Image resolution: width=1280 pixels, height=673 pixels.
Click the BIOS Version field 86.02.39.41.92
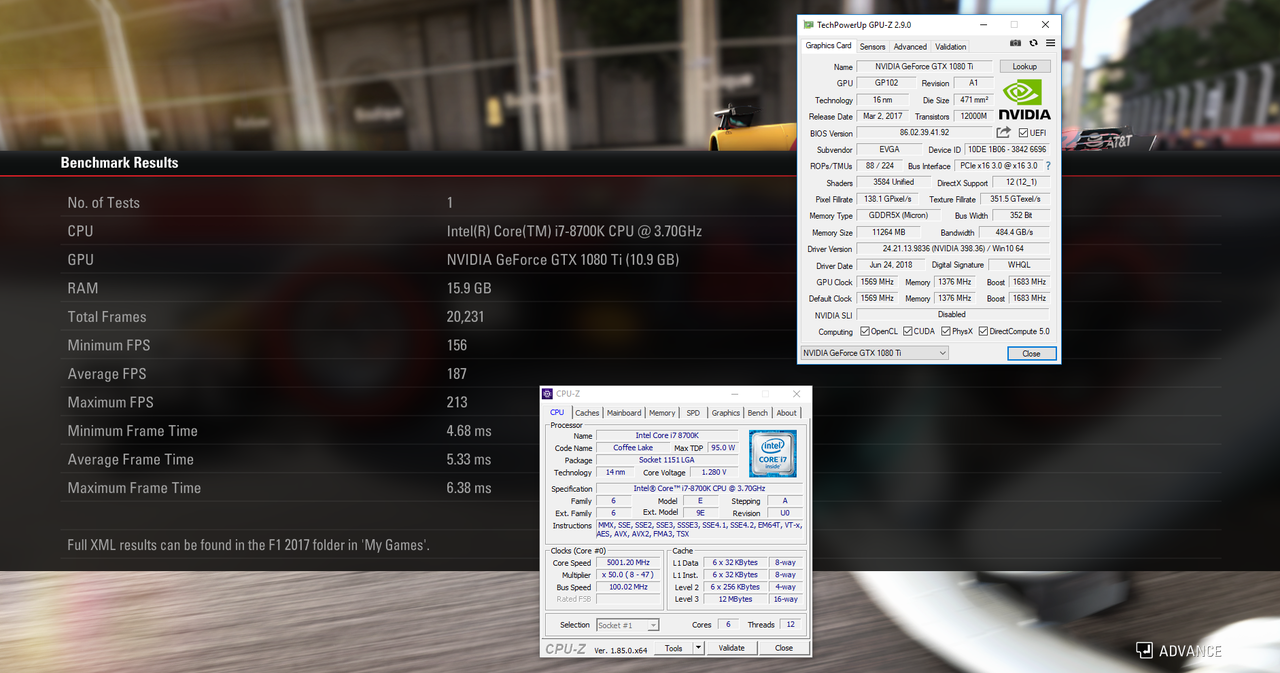point(924,133)
